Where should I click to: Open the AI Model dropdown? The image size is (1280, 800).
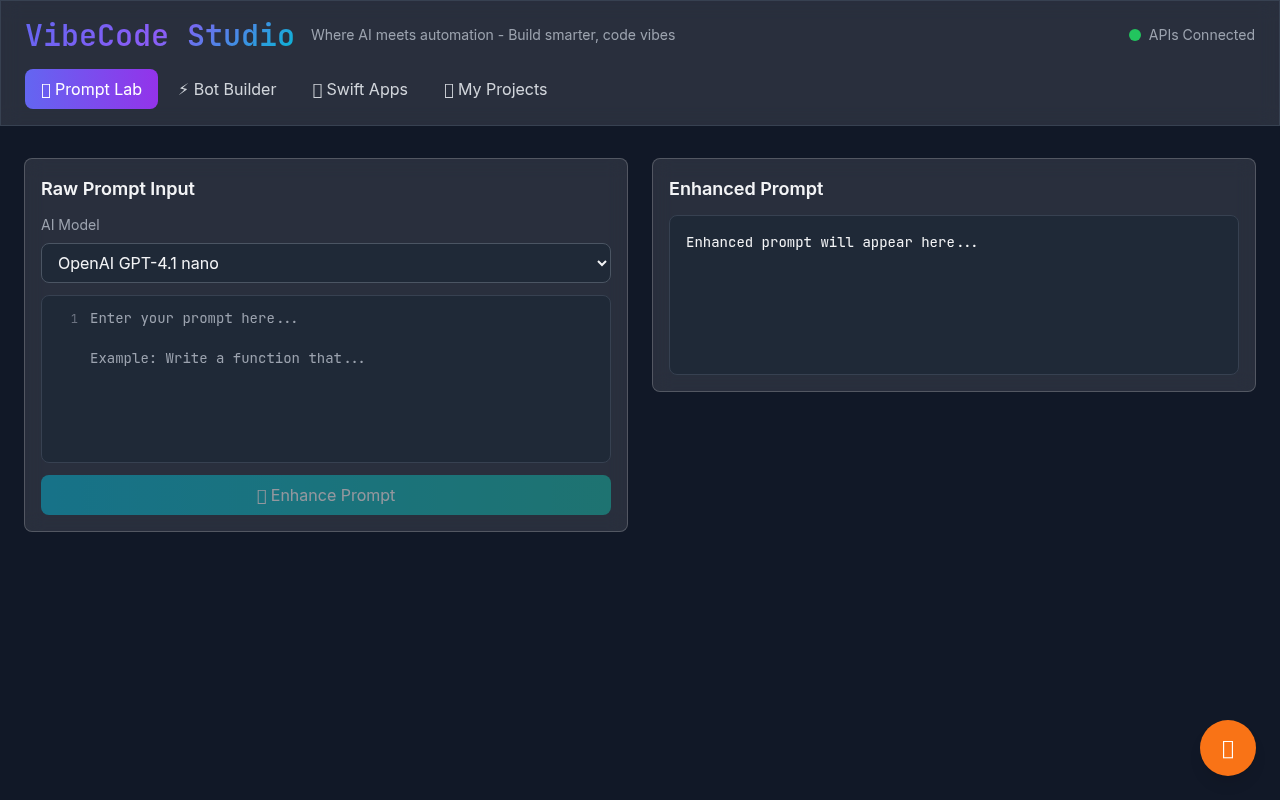326,263
